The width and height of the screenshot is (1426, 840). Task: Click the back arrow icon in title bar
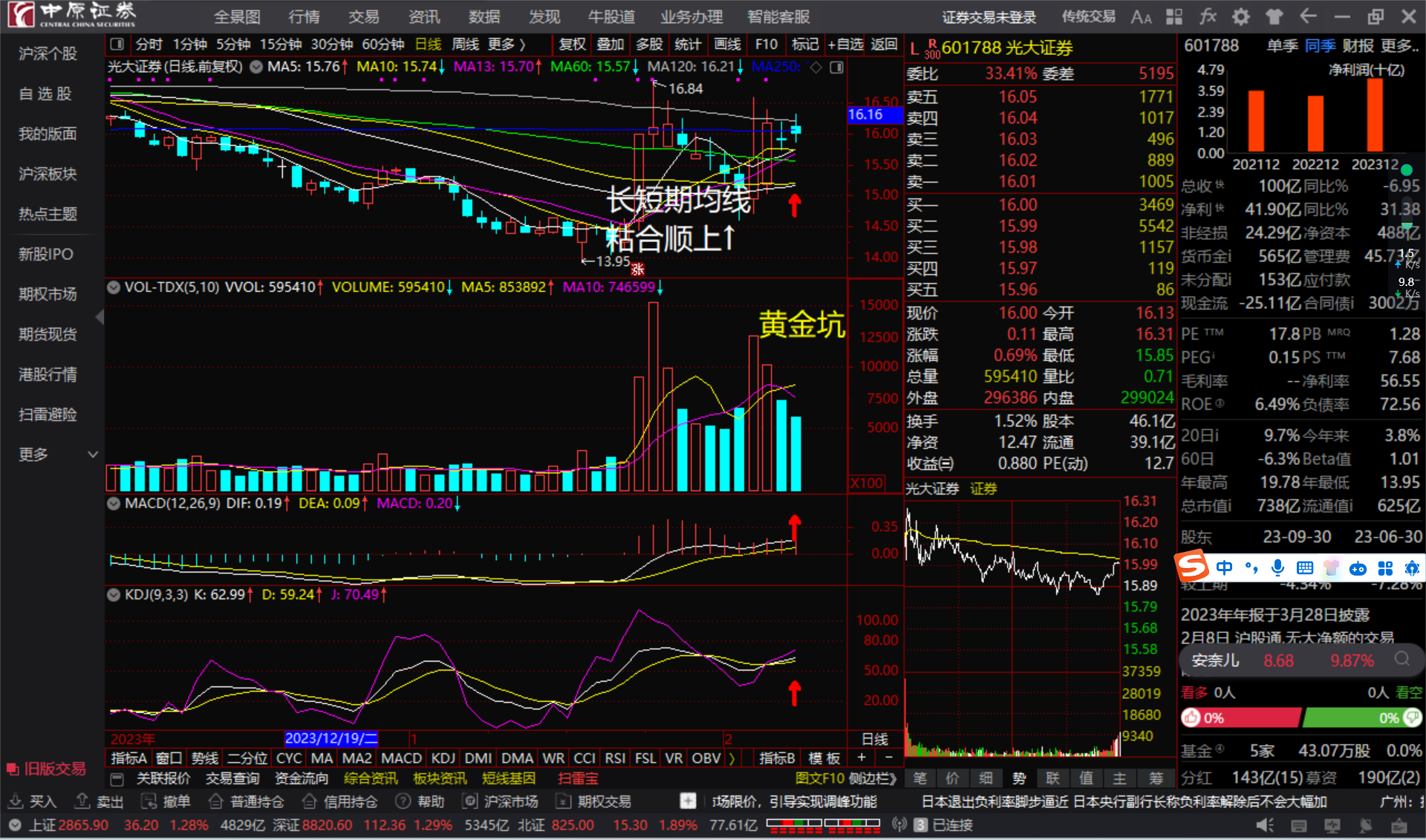pyautogui.click(x=1308, y=16)
